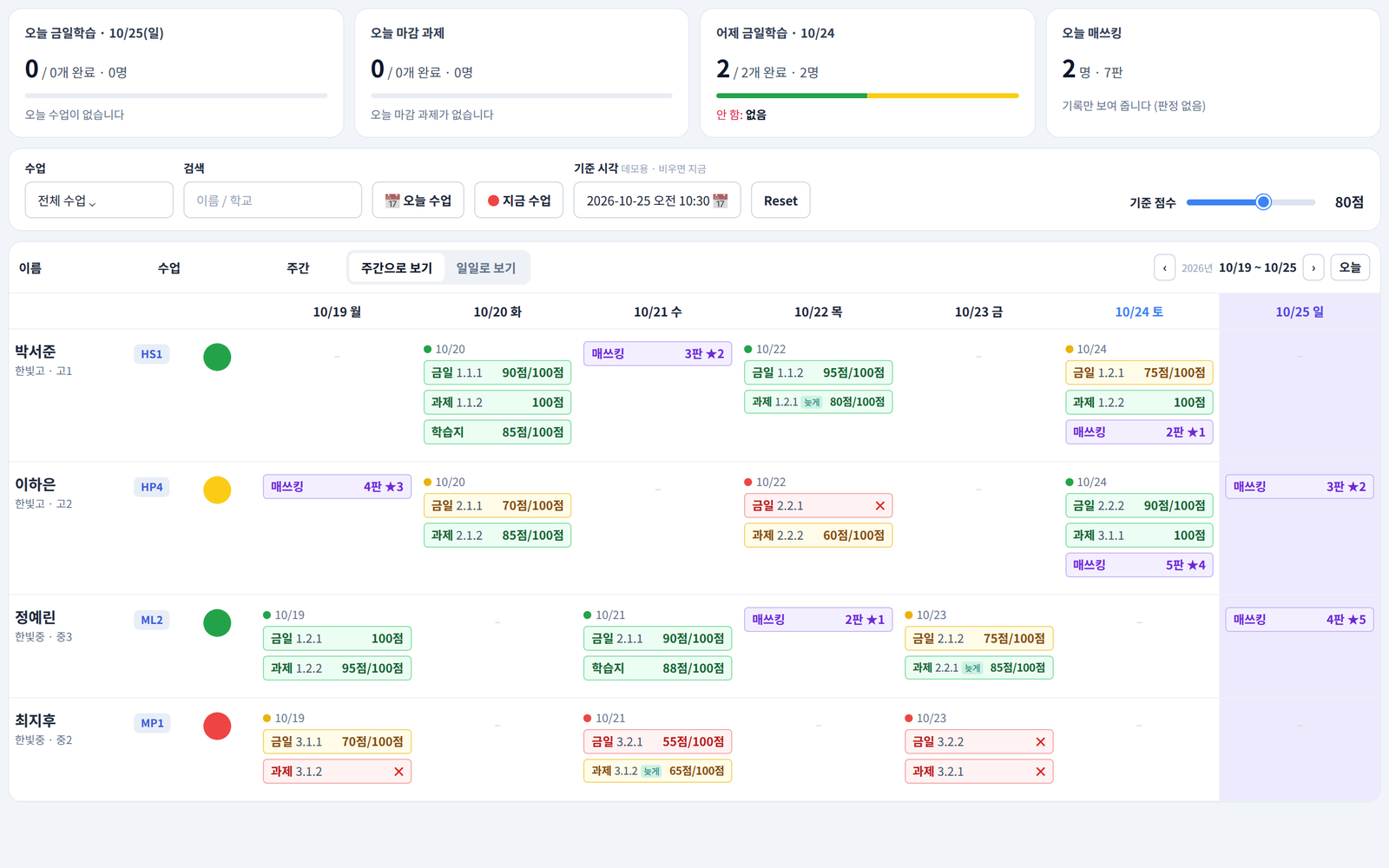Switch to 일일로 보기 tab
The width and height of the screenshot is (1389, 868).
pyautogui.click(x=486, y=268)
